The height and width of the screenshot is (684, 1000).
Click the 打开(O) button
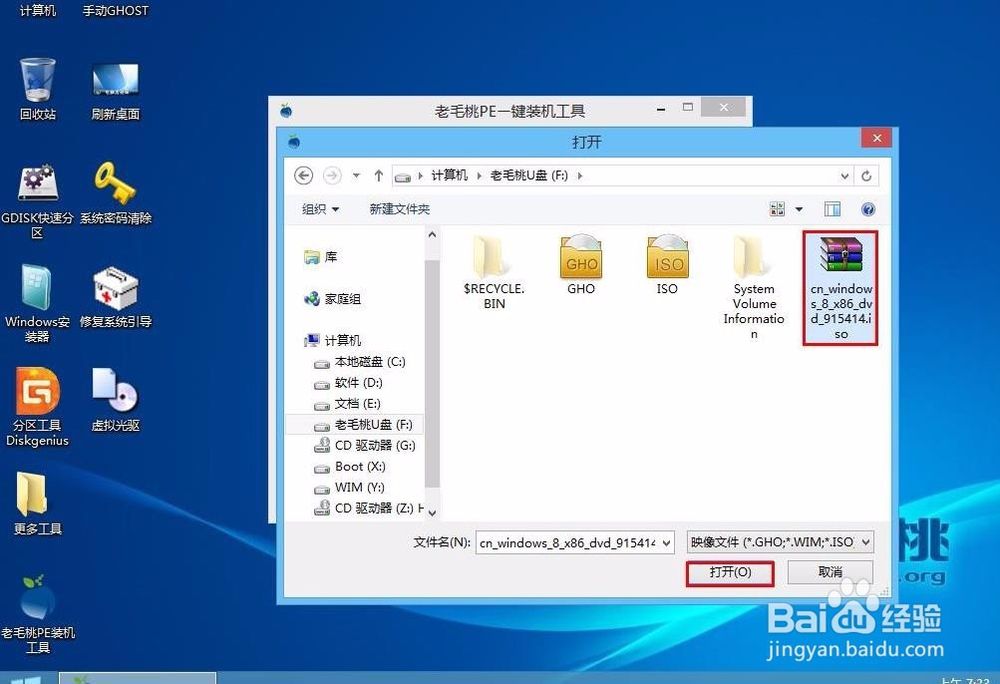(730, 572)
